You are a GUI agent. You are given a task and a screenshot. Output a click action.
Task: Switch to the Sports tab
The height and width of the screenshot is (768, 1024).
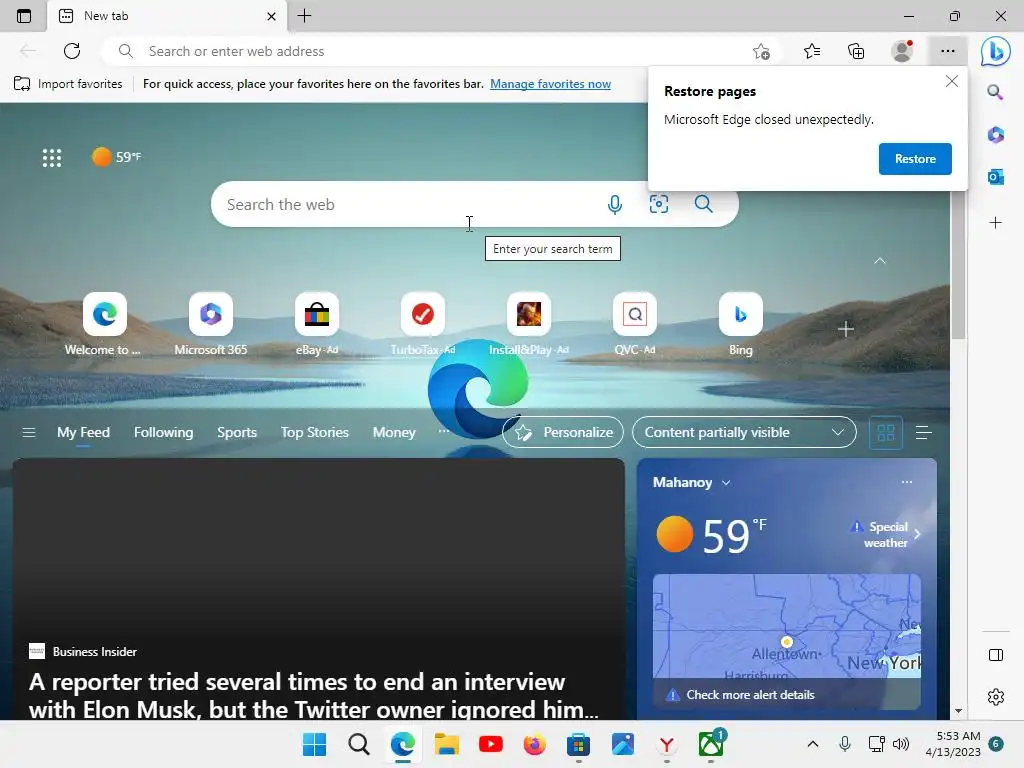(237, 432)
